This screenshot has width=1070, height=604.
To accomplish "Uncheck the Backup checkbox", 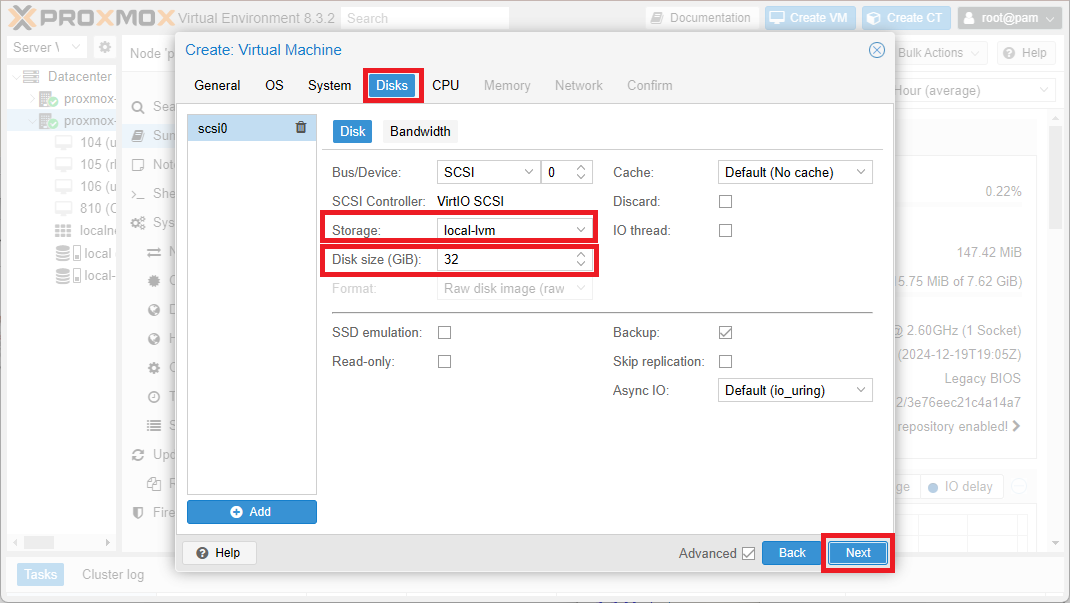I will click(x=725, y=332).
